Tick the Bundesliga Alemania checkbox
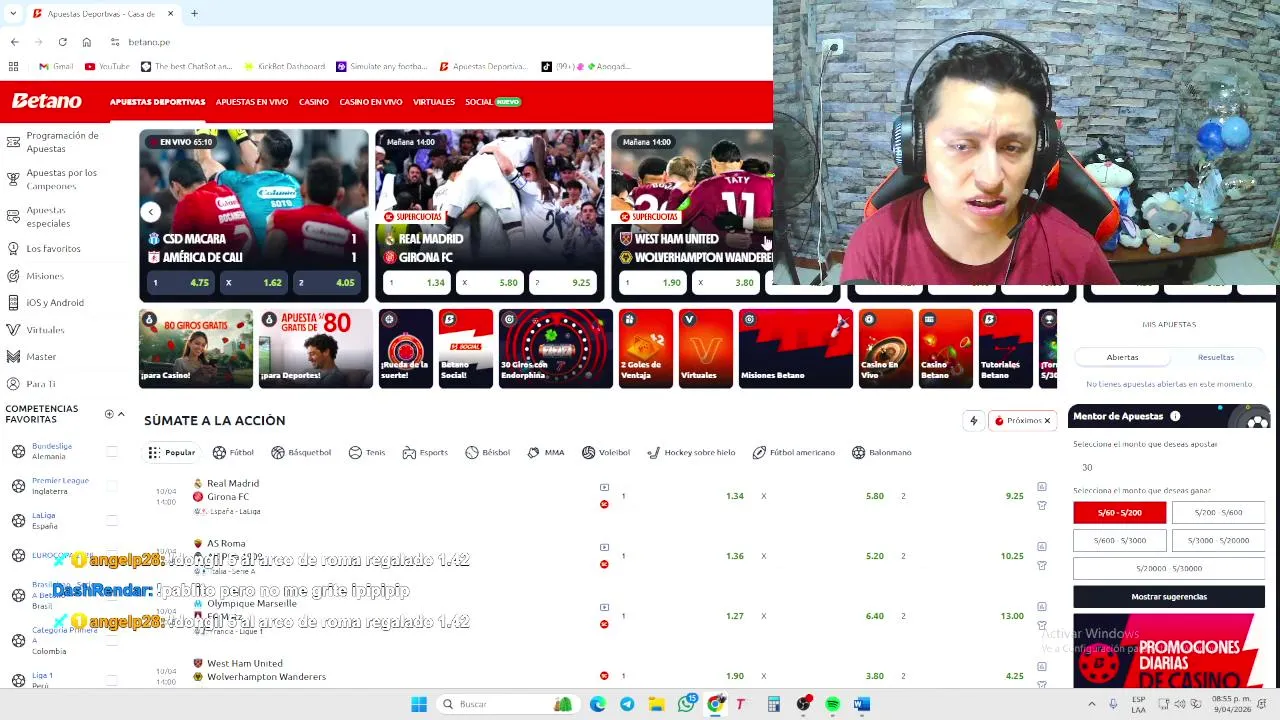Screen dimensions: 1280x720 [x=111, y=451]
